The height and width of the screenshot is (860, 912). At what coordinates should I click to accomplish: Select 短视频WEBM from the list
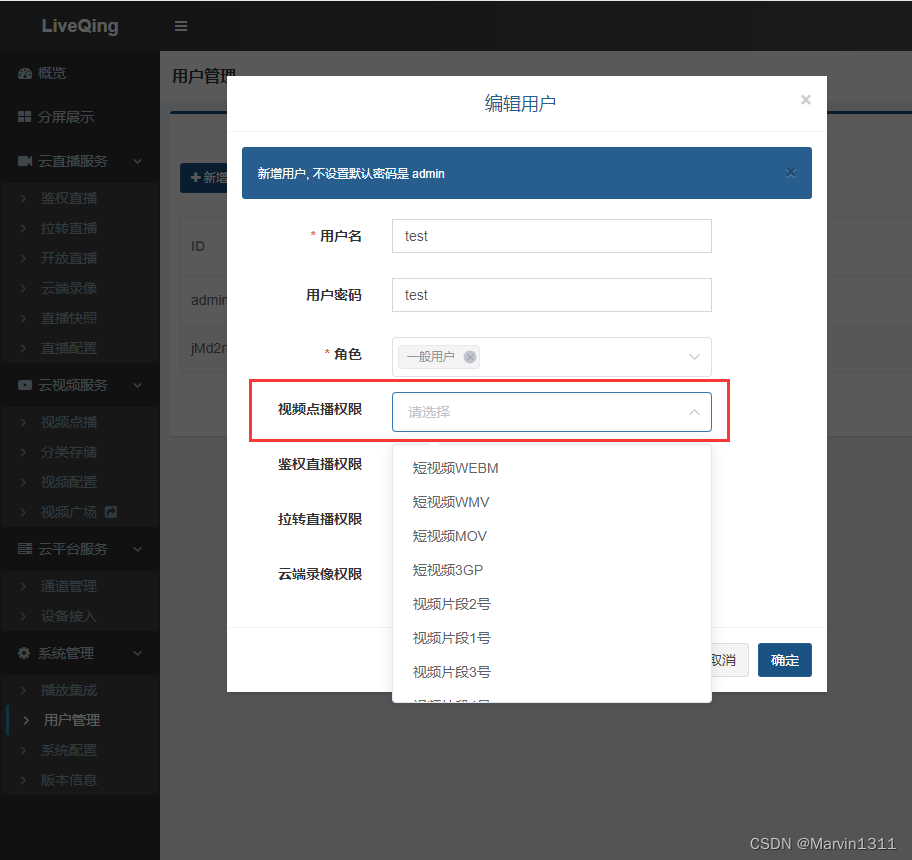point(551,468)
